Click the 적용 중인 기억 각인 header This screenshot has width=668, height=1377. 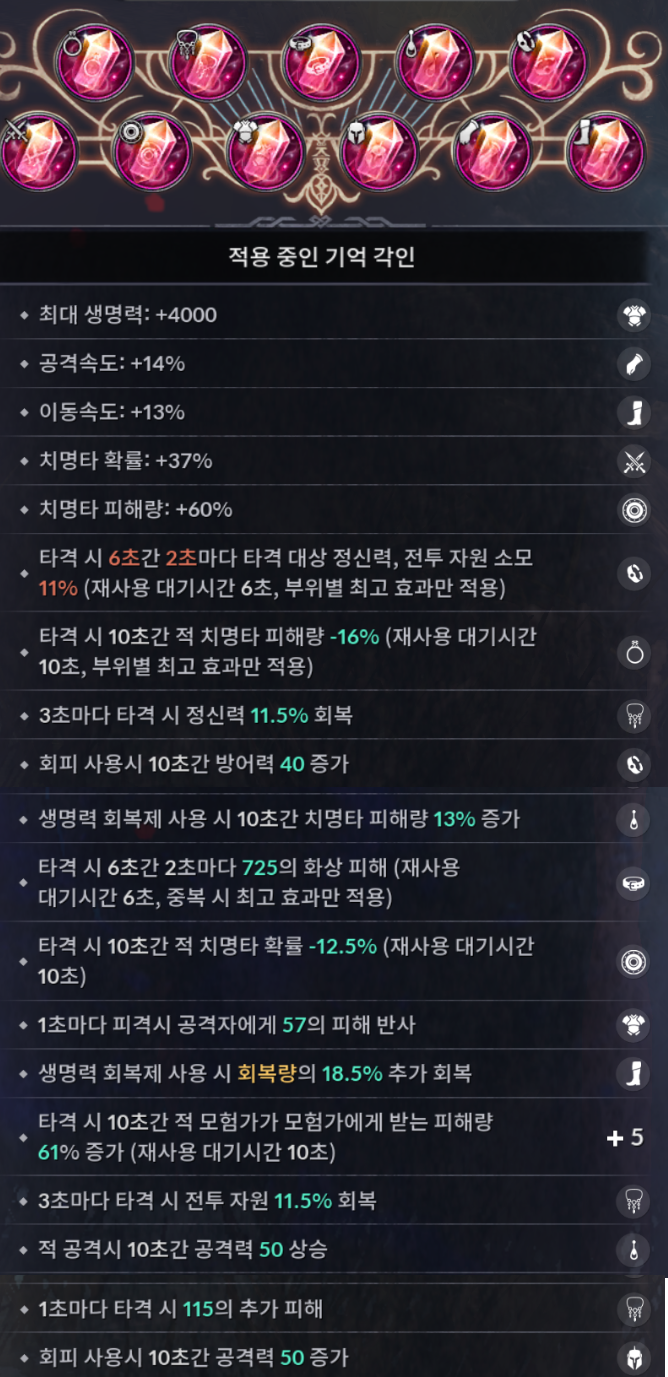click(x=322, y=258)
